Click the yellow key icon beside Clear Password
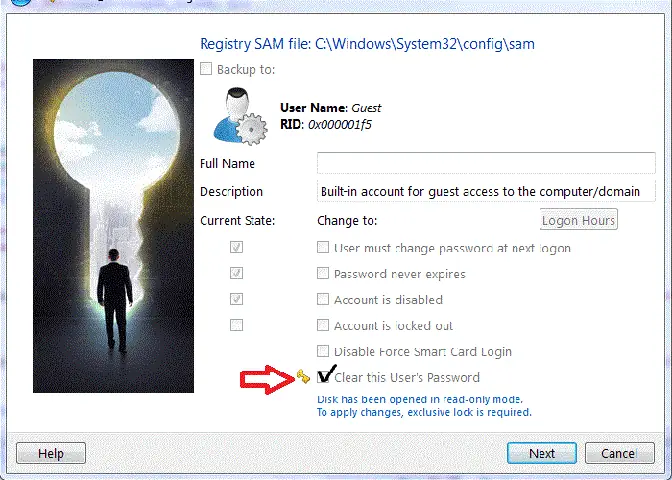The width and height of the screenshot is (672, 480). tap(303, 377)
